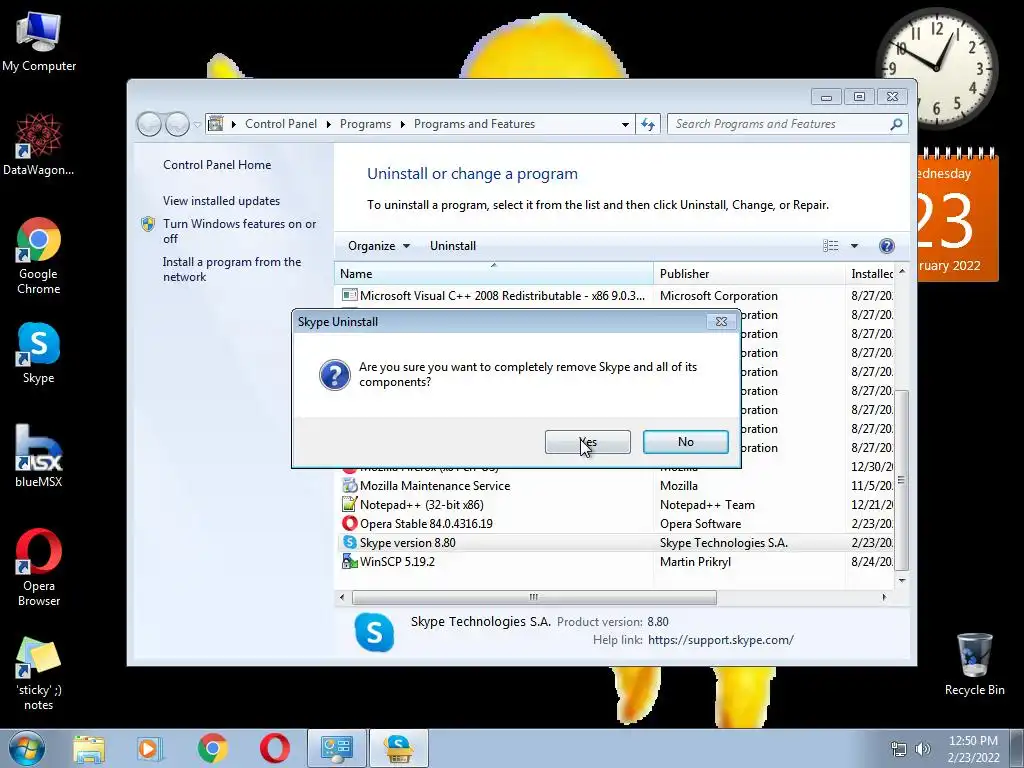Switch to Control Panel taskbar button
The width and height of the screenshot is (1024, 768).
337,748
